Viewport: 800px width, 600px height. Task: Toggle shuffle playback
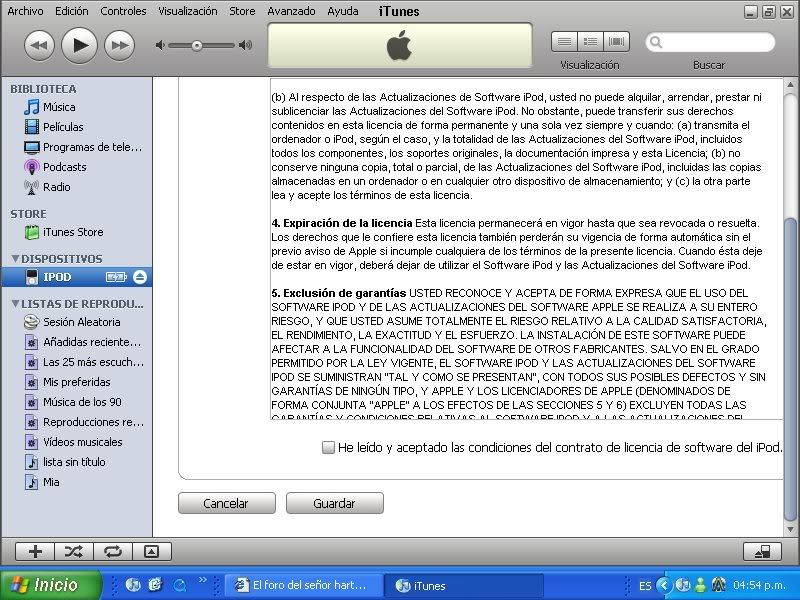pos(74,552)
